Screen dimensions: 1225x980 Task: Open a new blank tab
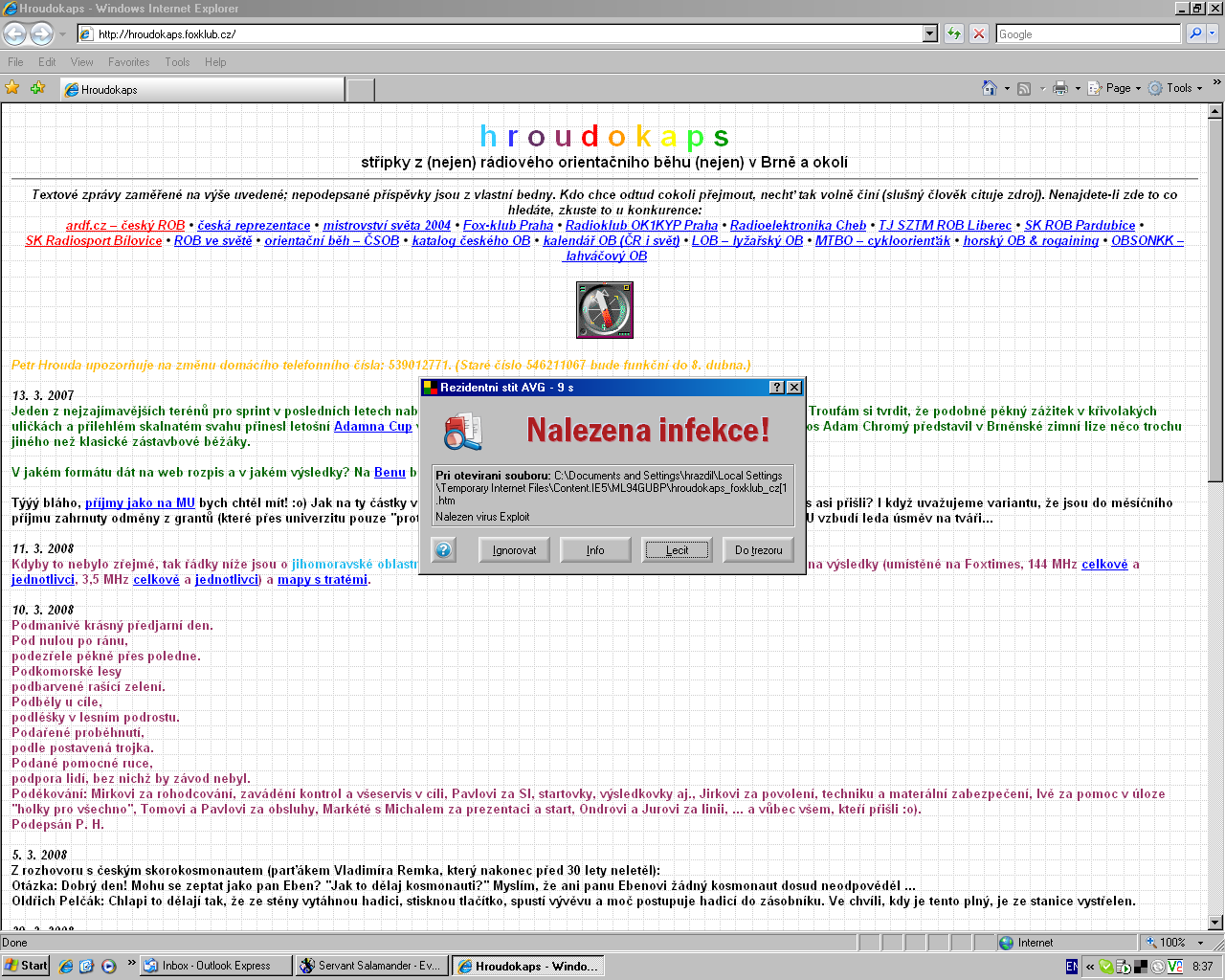[x=360, y=90]
